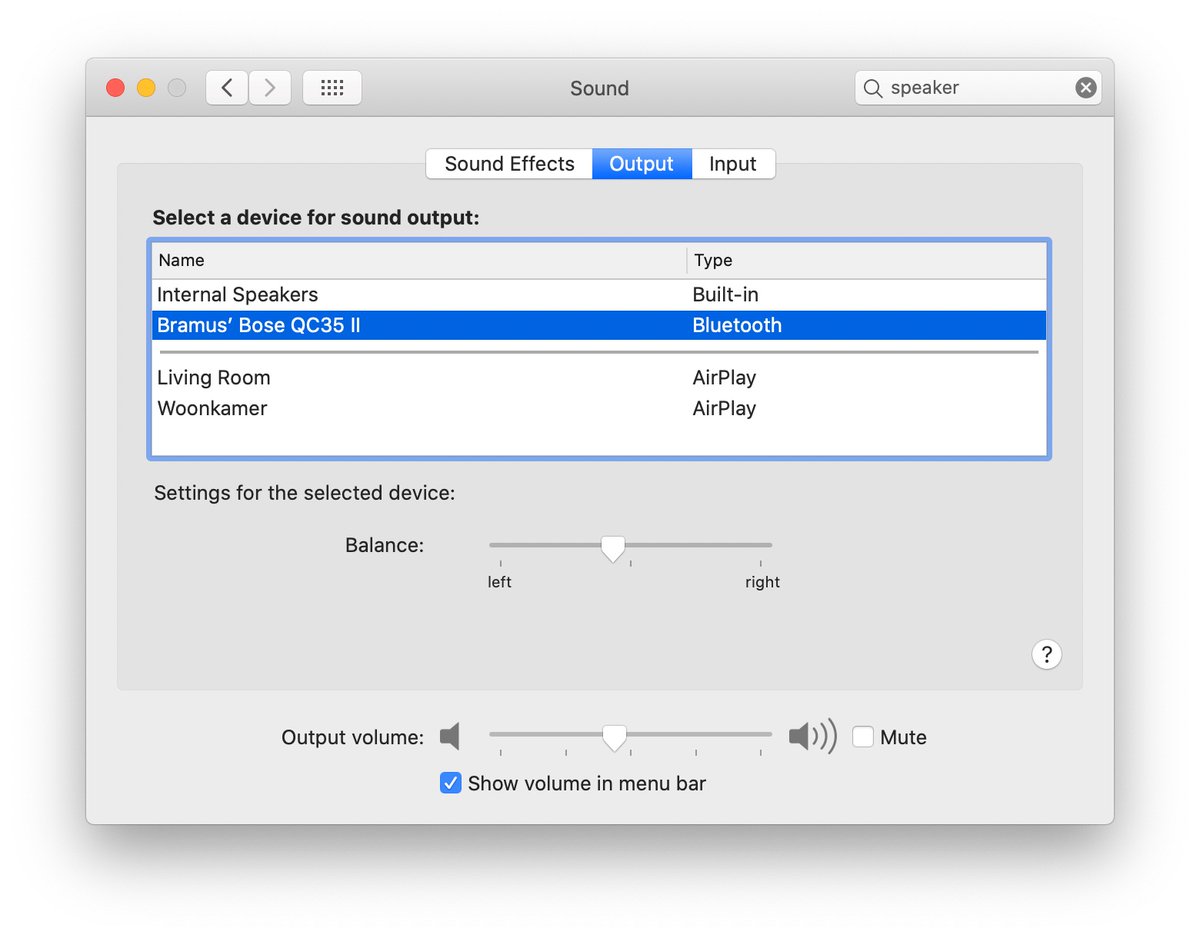This screenshot has width=1200, height=938.
Task: Sort by the Type column header
Action: [x=867, y=260]
